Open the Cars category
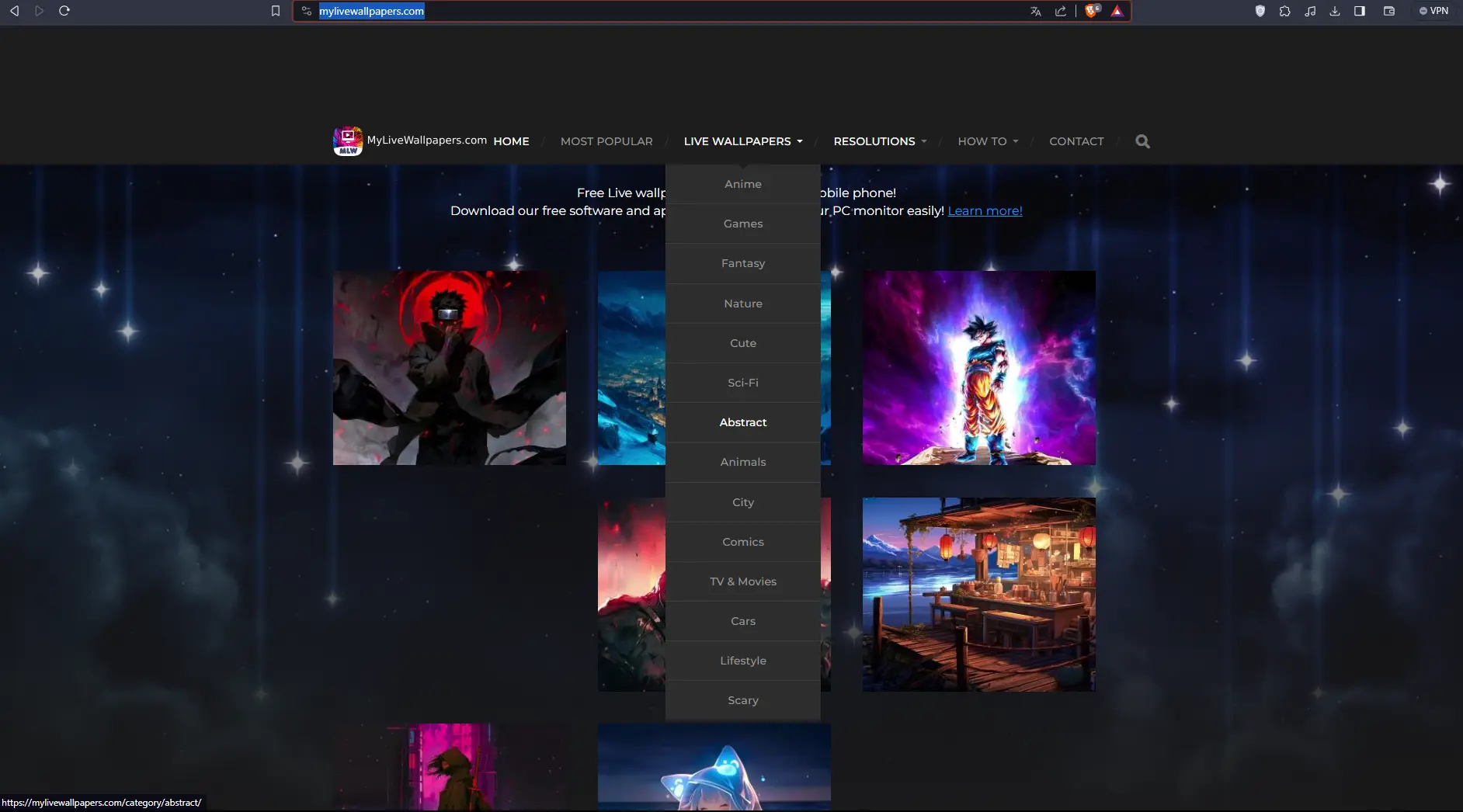The height and width of the screenshot is (812, 1463). (x=743, y=621)
